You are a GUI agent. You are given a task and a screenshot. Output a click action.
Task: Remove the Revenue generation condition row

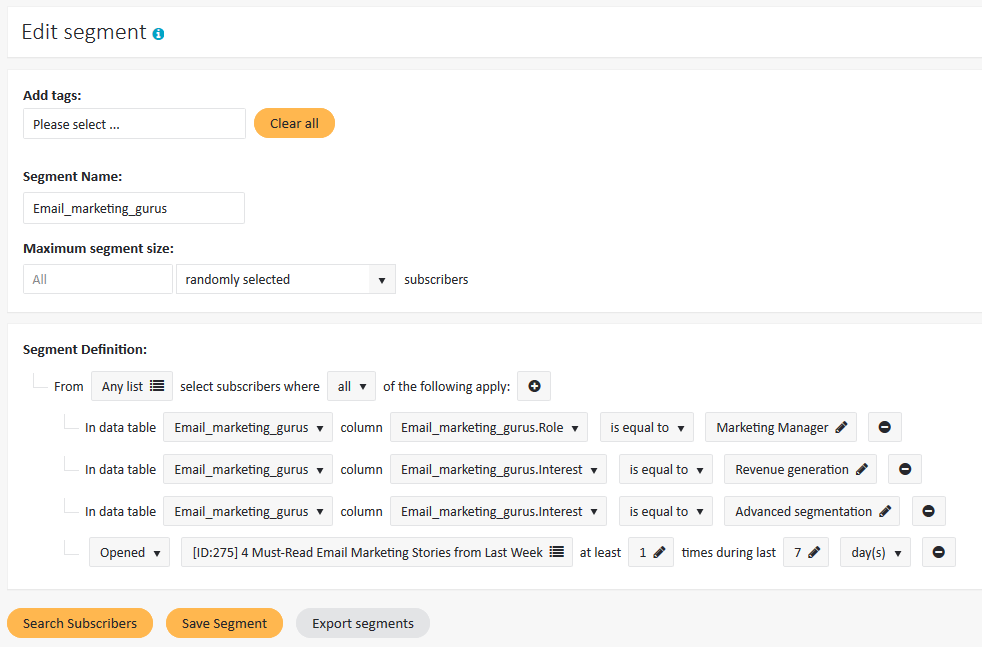[x=904, y=469]
